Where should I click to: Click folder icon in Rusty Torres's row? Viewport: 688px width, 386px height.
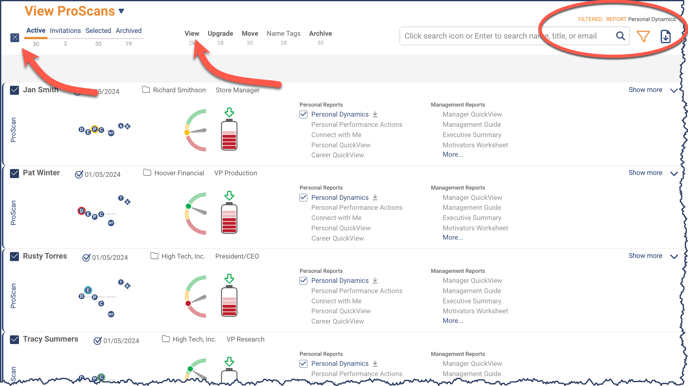[x=154, y=256]
